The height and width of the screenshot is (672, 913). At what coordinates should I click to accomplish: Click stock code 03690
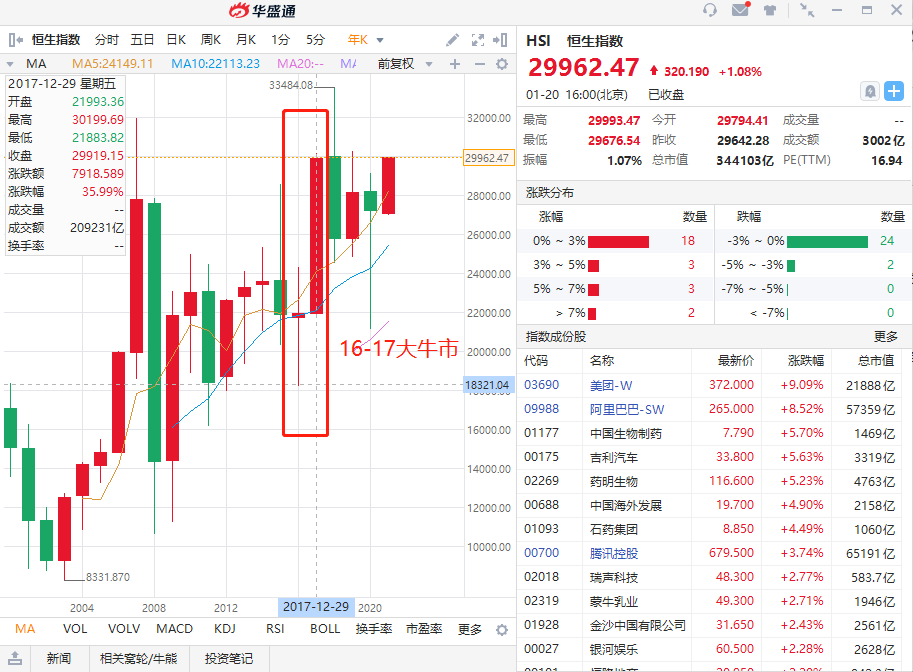coord(542,385)
